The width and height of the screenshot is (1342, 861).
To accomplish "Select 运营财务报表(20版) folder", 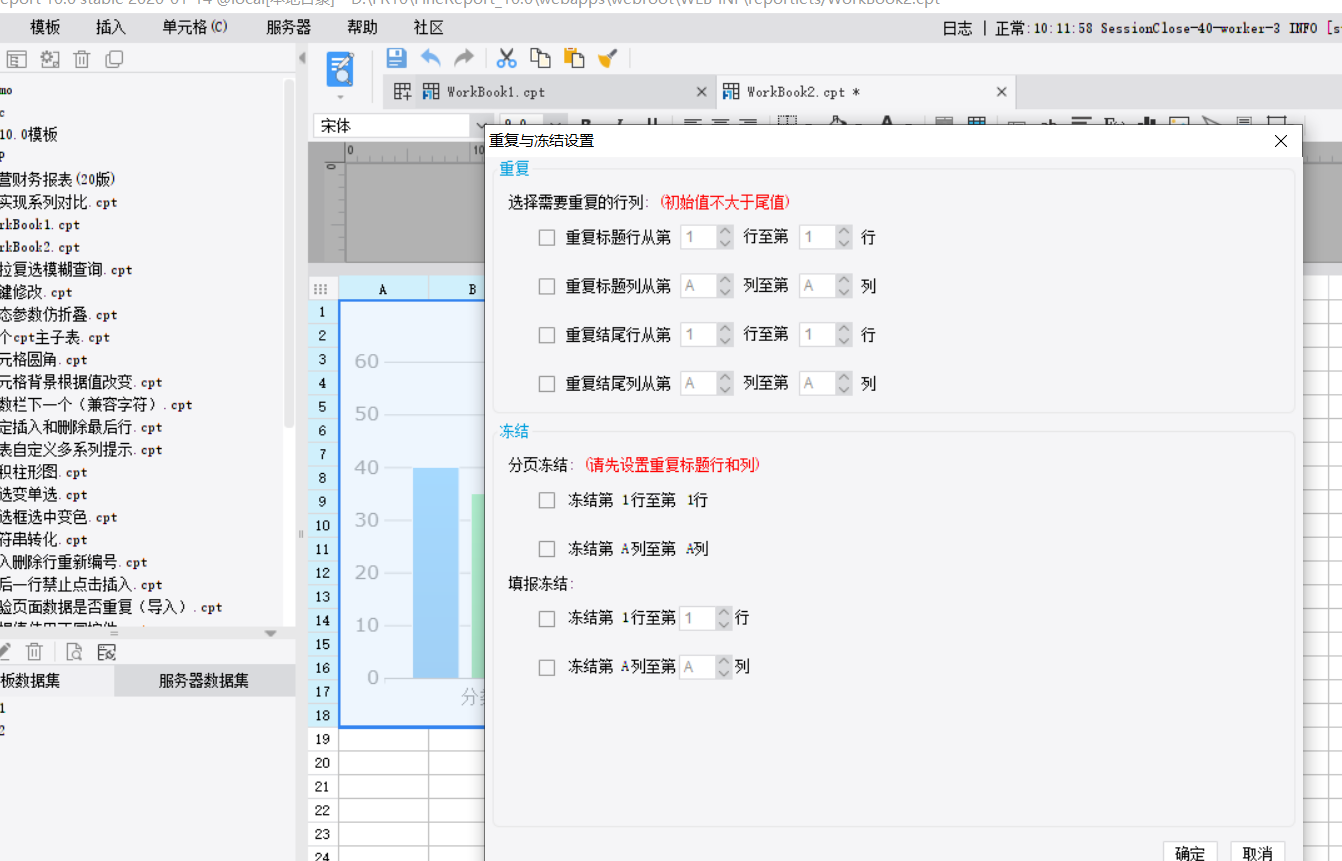I will coord(58,180).
